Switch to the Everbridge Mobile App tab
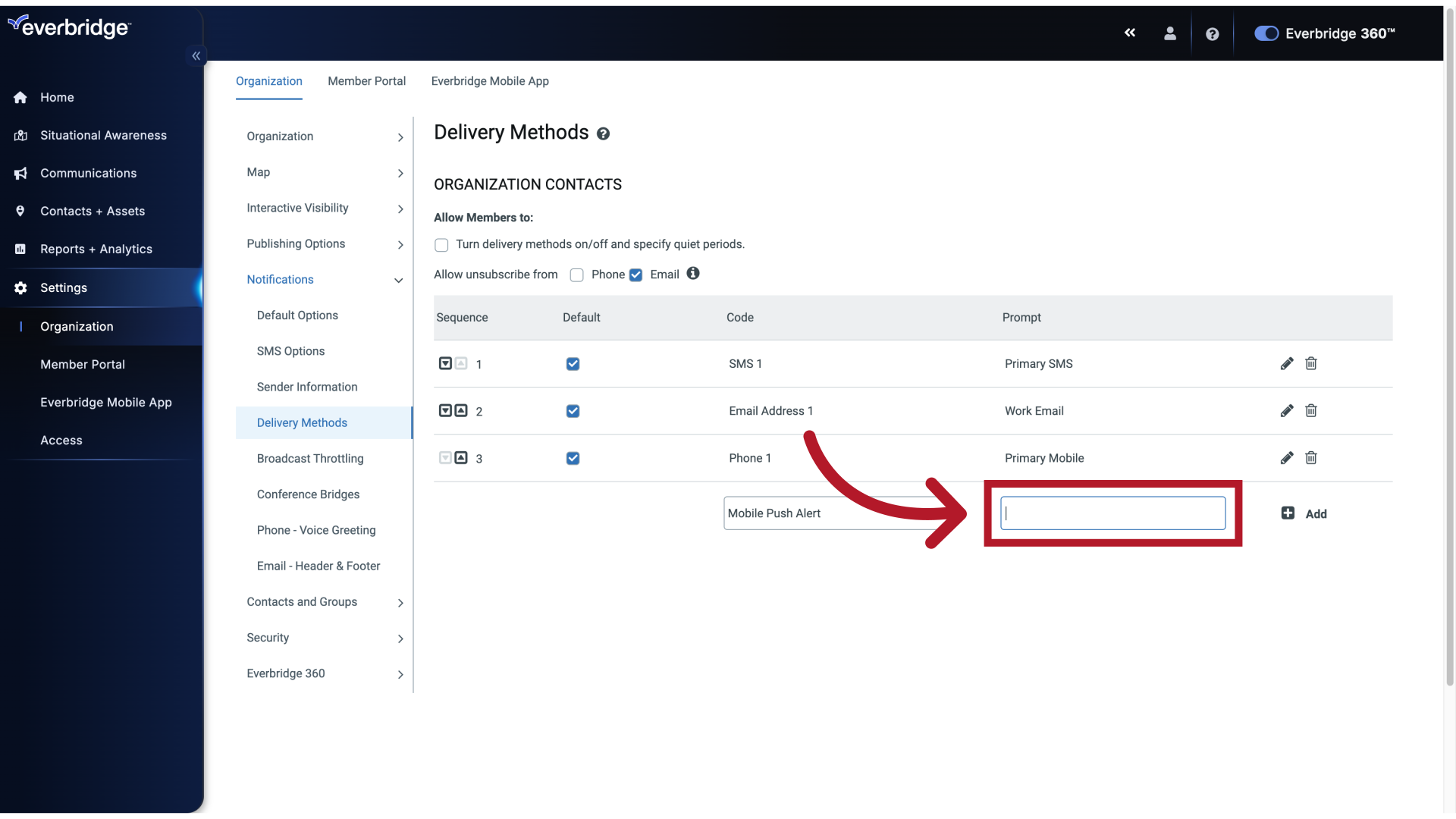 [x=490, y=81]
